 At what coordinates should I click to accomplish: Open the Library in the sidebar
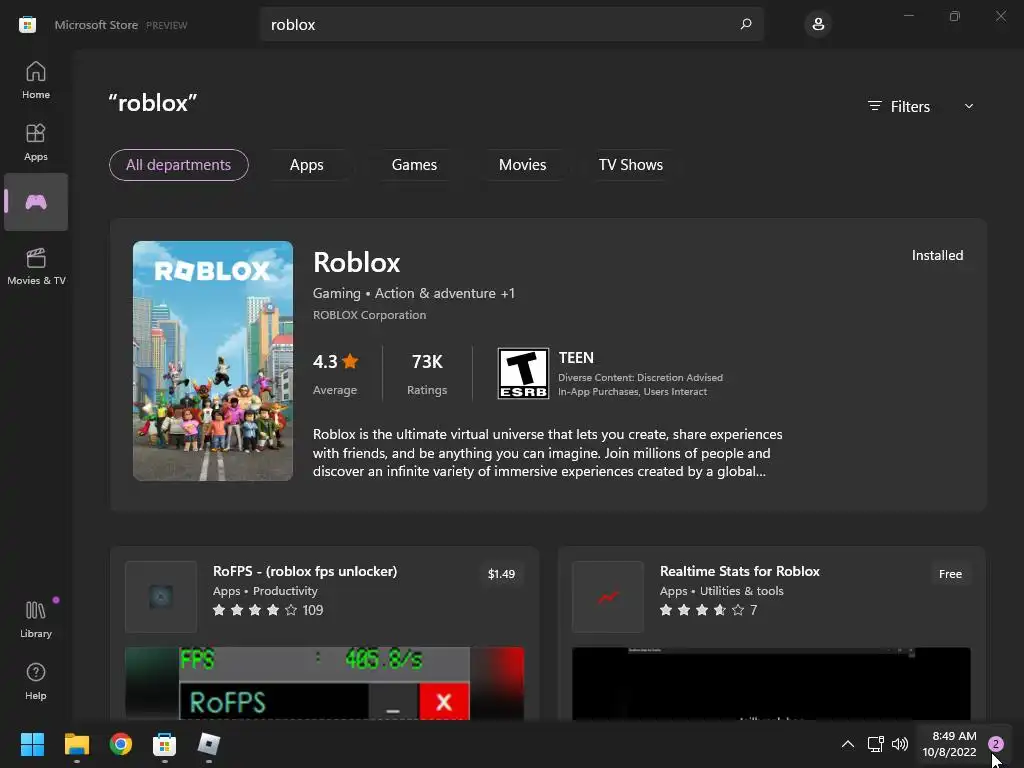coord(36,619)
